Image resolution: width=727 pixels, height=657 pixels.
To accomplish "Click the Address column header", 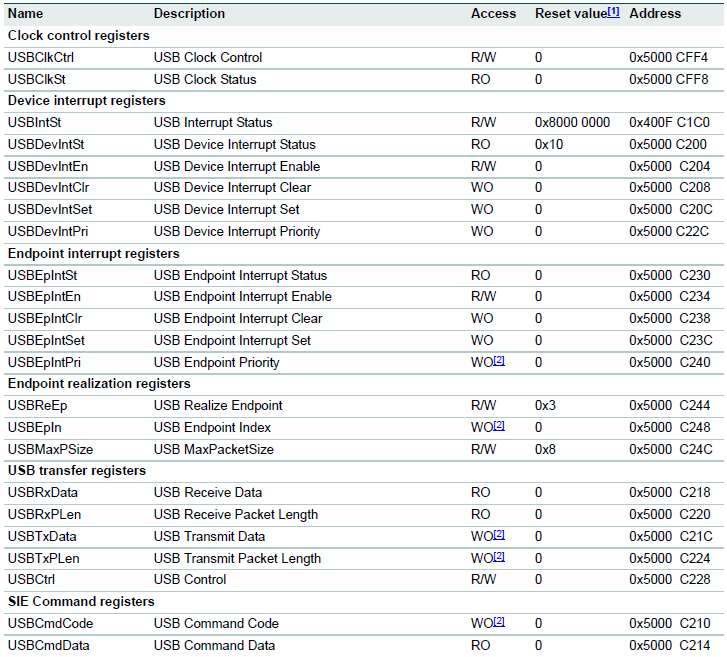I will point(655,14).
